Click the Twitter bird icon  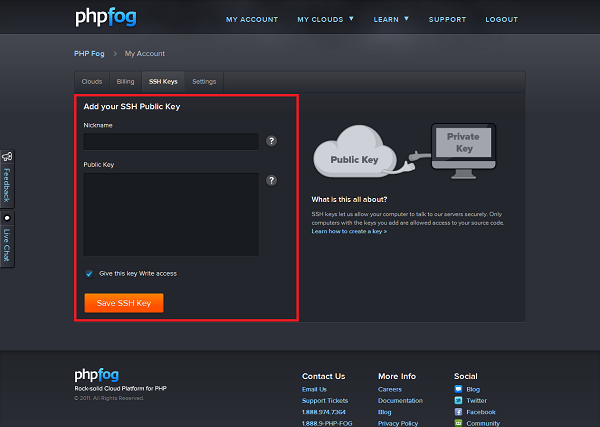coord(458,401)
